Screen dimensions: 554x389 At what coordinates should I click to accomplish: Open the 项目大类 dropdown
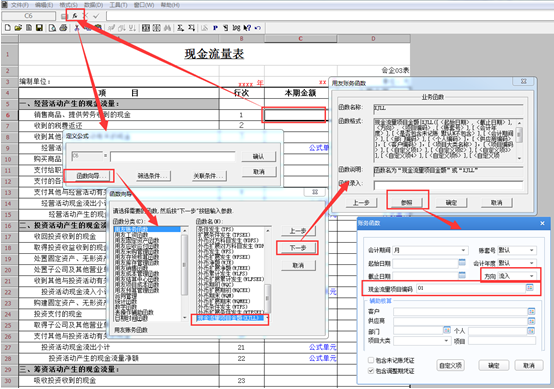(x=446, y=341)
